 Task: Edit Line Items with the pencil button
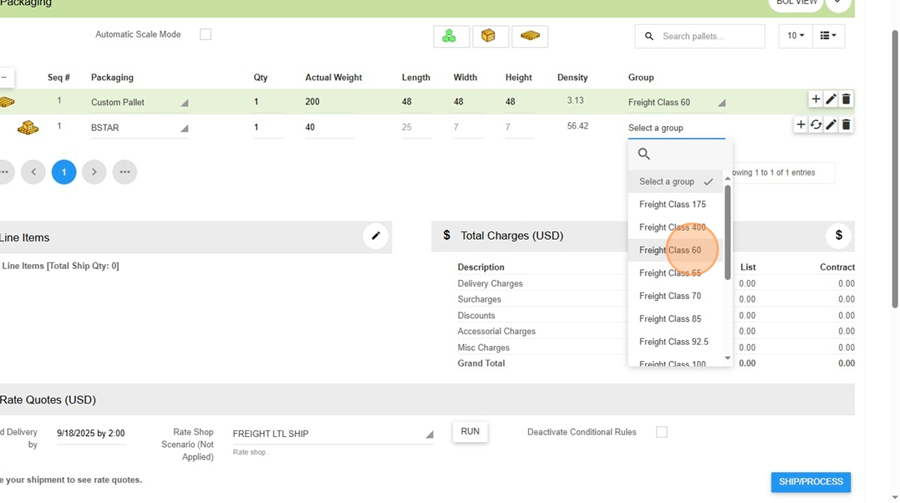pos(376,236)
